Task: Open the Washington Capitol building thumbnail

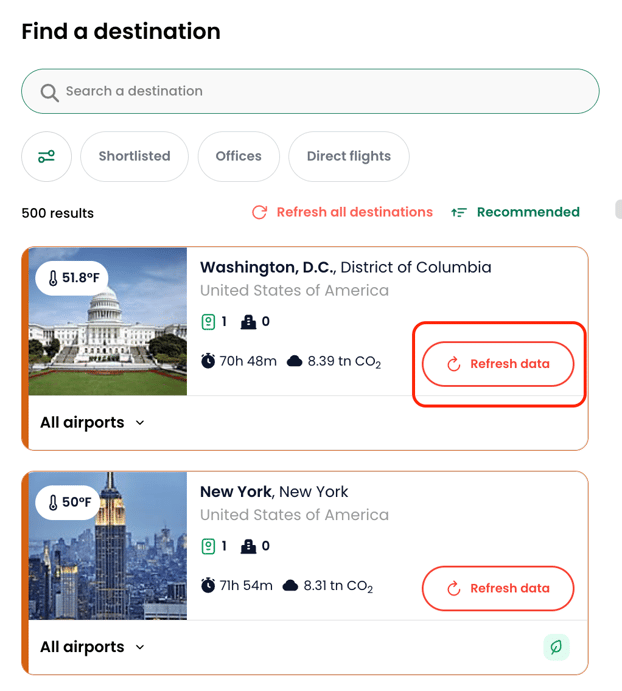Action: [x=108, y=321]
